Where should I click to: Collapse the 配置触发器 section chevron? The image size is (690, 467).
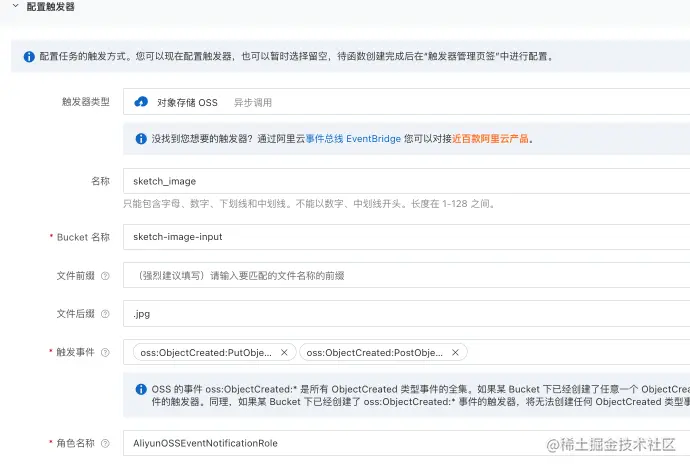coord(15,6)
